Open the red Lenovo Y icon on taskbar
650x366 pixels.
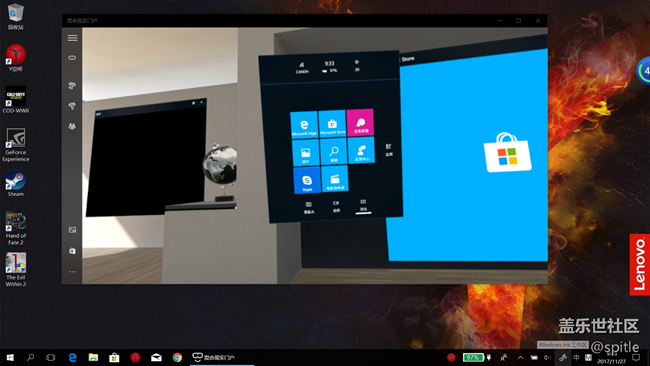tap(135, 357)
